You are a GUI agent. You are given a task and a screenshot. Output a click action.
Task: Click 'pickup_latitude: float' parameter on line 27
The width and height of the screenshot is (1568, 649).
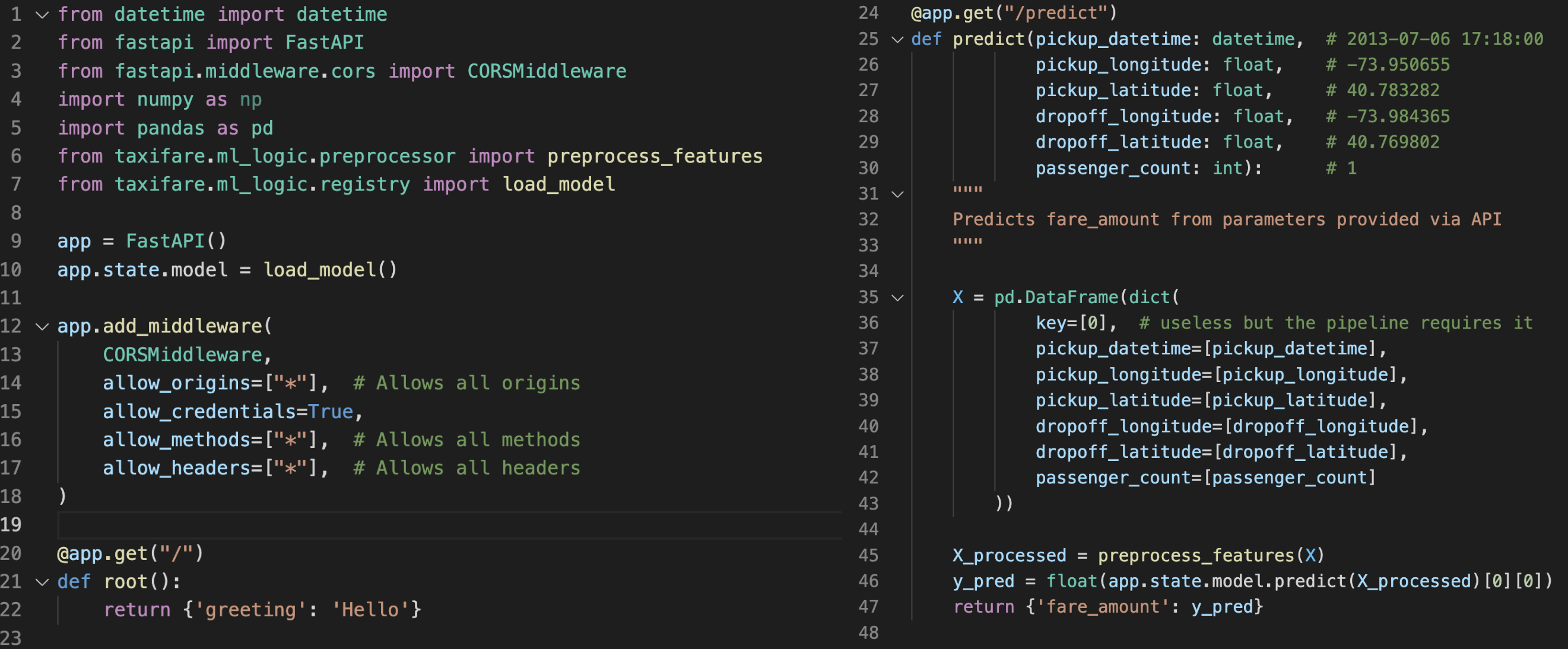(x=1149, y=91)
